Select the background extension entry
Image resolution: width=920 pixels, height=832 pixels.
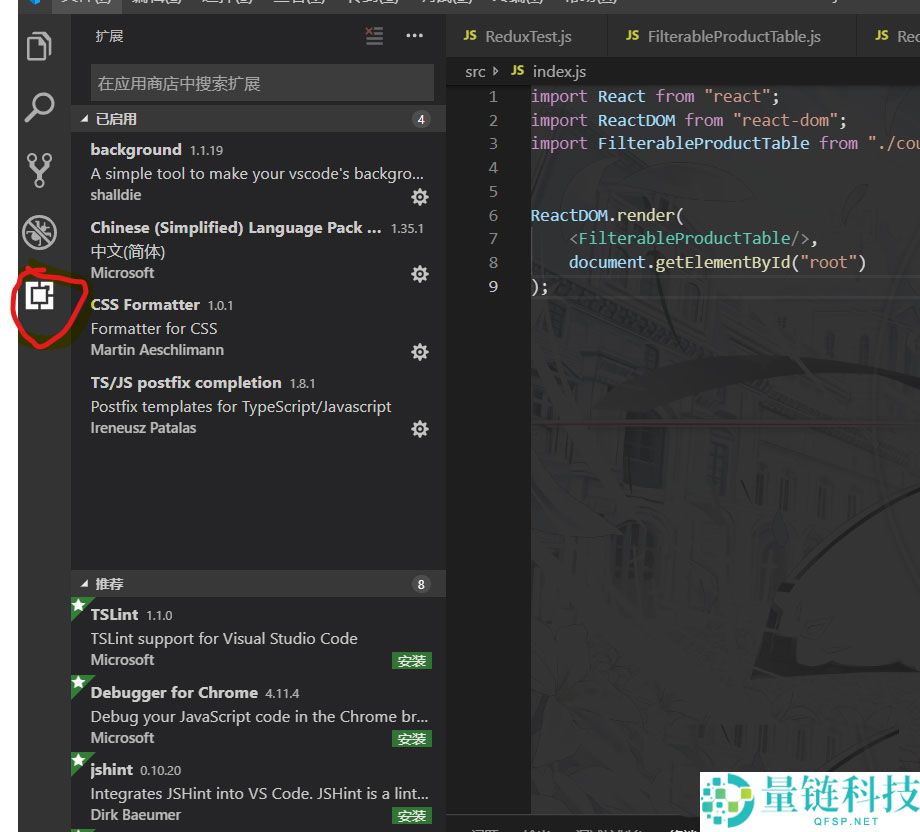click(x=259, y=172)
